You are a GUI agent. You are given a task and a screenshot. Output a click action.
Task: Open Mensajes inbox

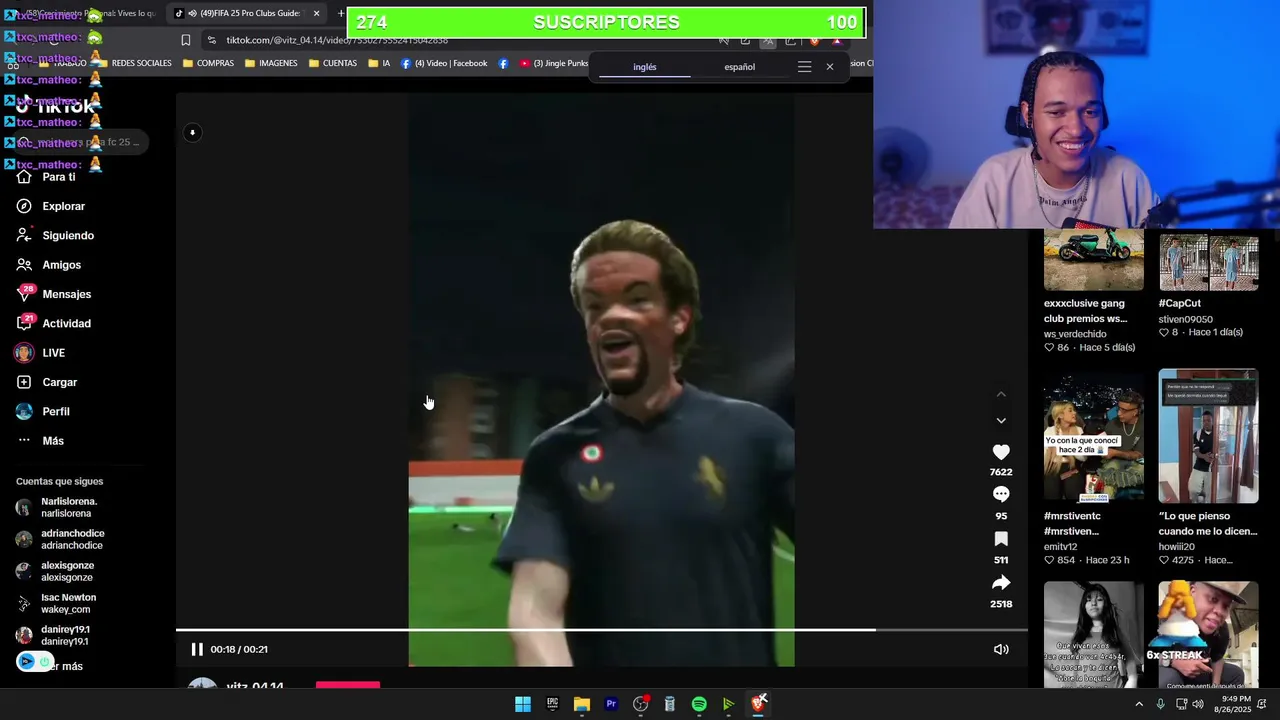click(x=53, y=294)
